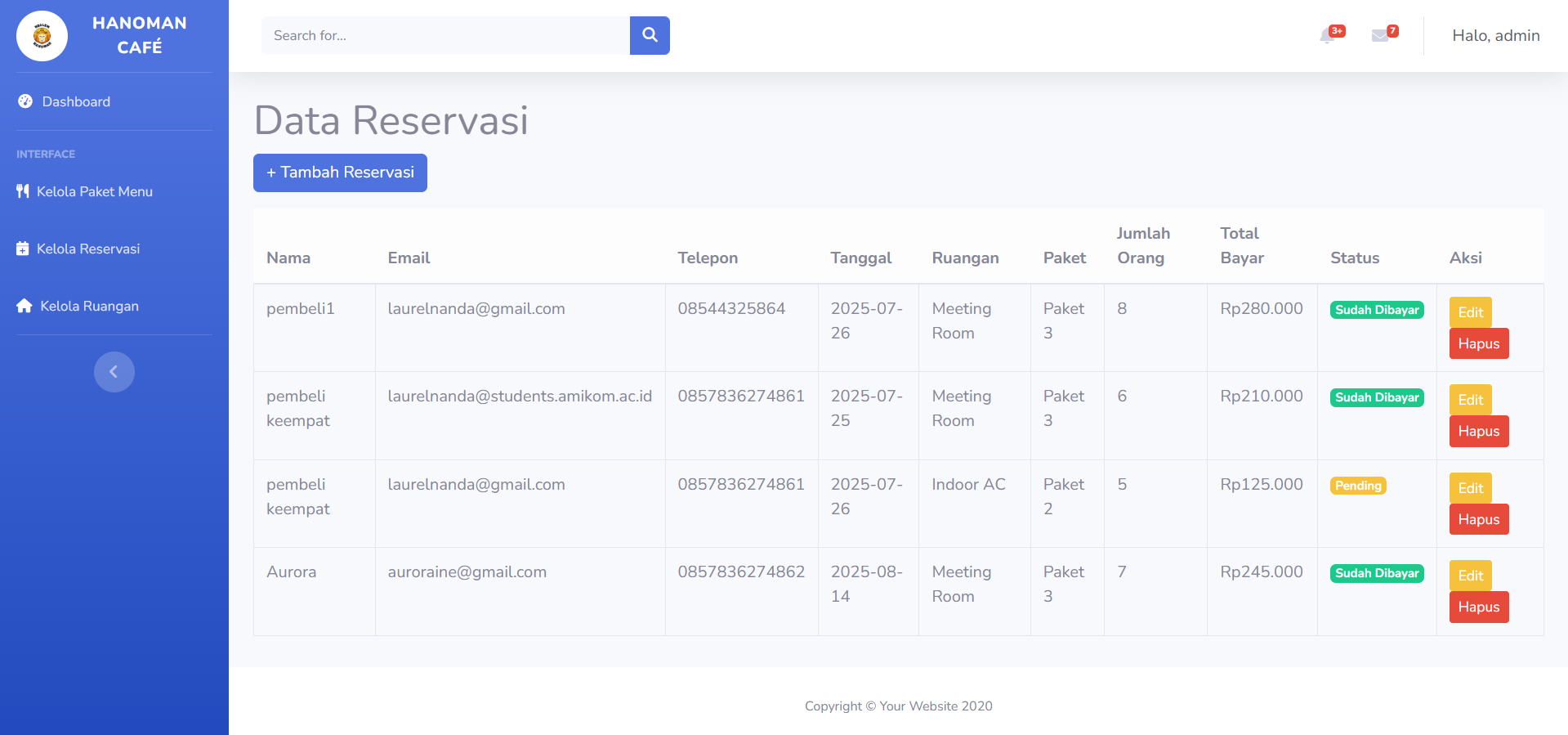1568x735 pixels.
Task: Edit the pembeli1 reservation
Action: [x=1470, y=312]
